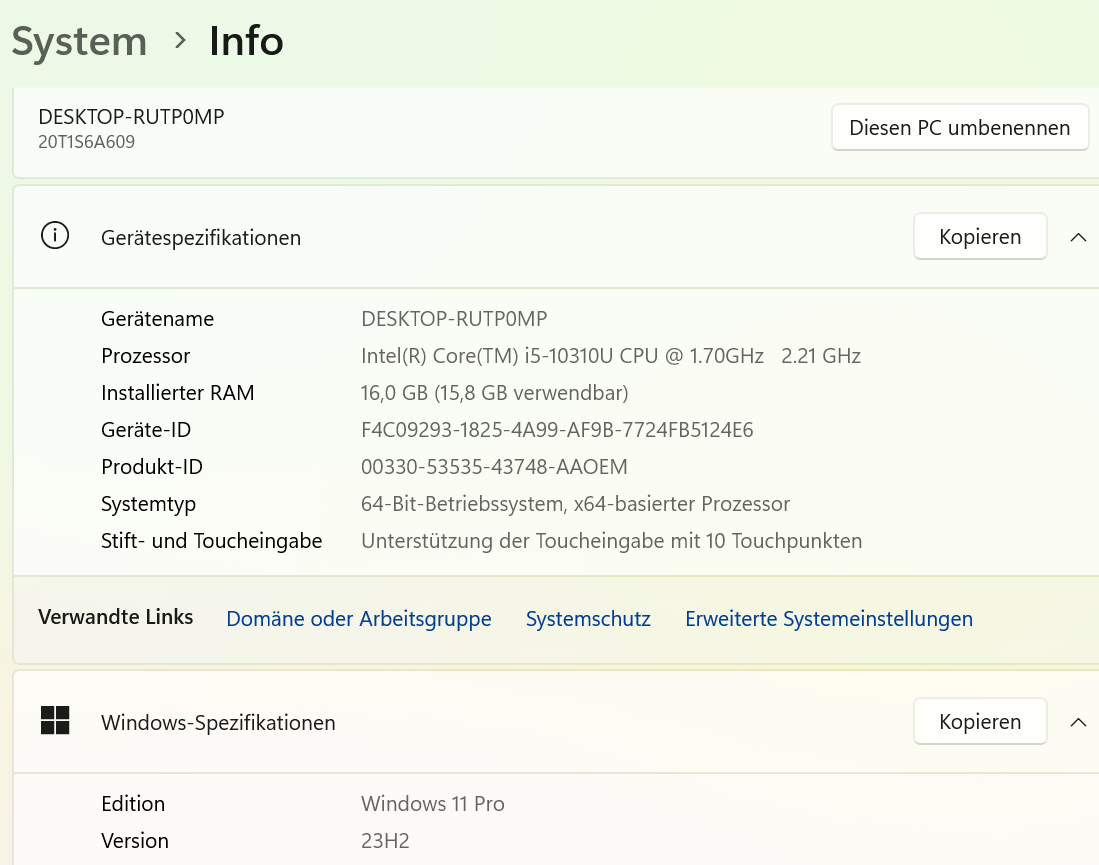Click Diesen PC umbenennen button

tap(960, 128)
